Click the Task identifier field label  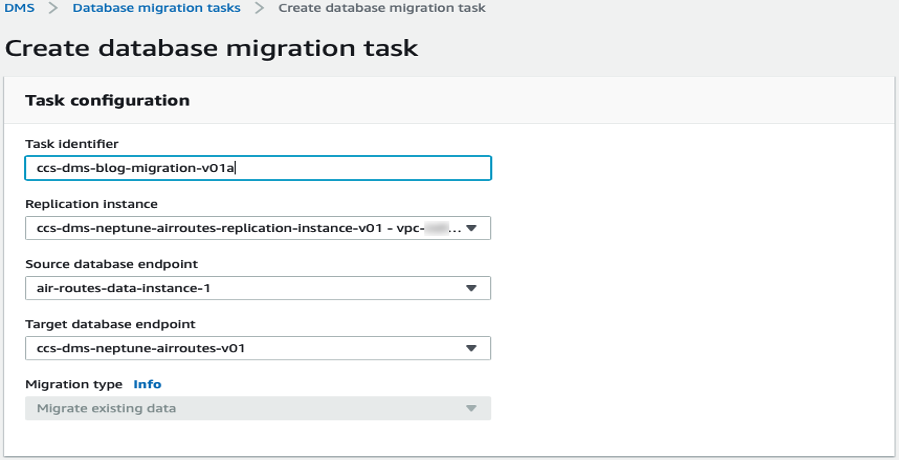click(72, 144)
